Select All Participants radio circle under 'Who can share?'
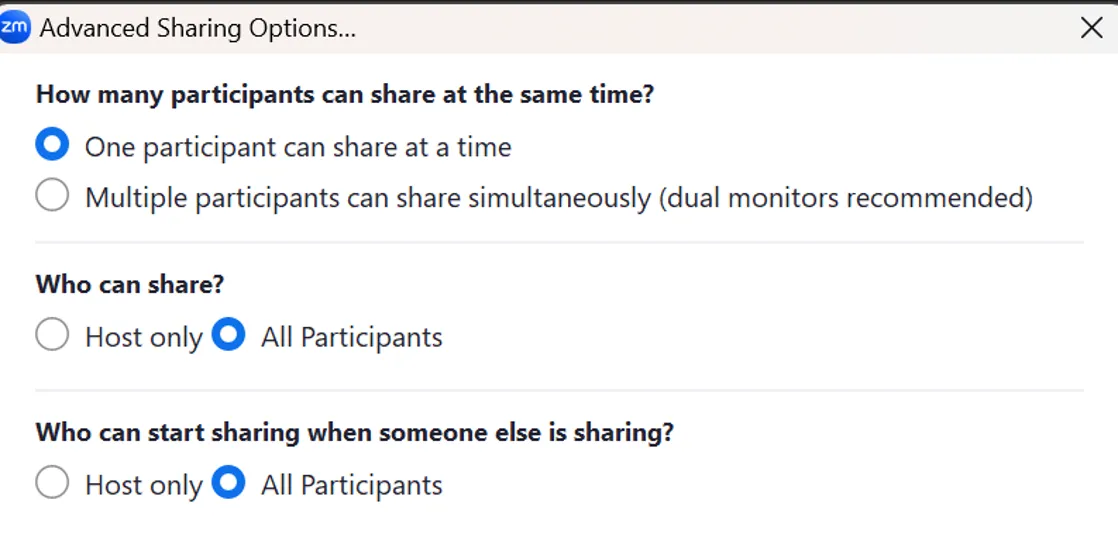1118x534 pixels. pos(229,335)
